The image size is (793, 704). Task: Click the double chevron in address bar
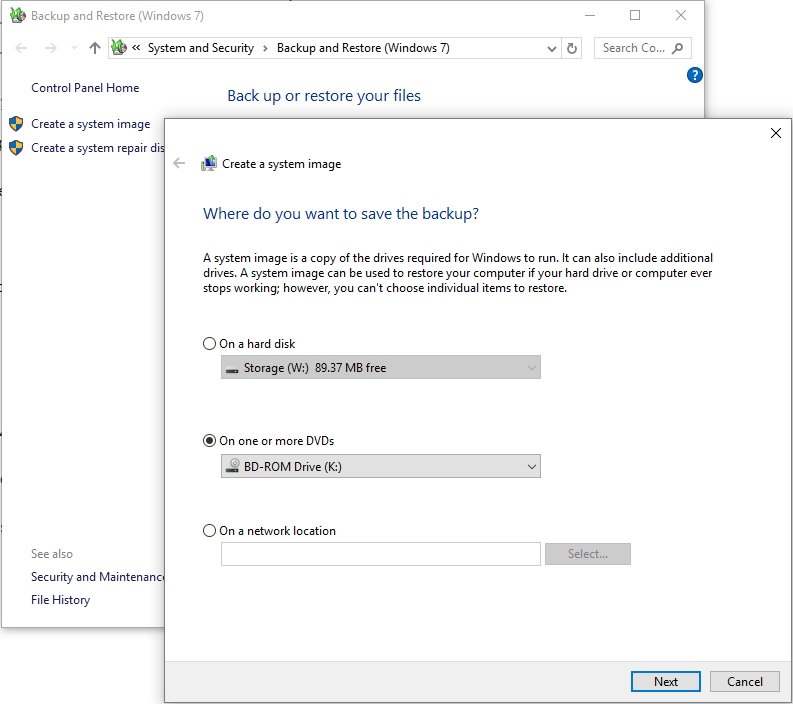click(136, 48)
